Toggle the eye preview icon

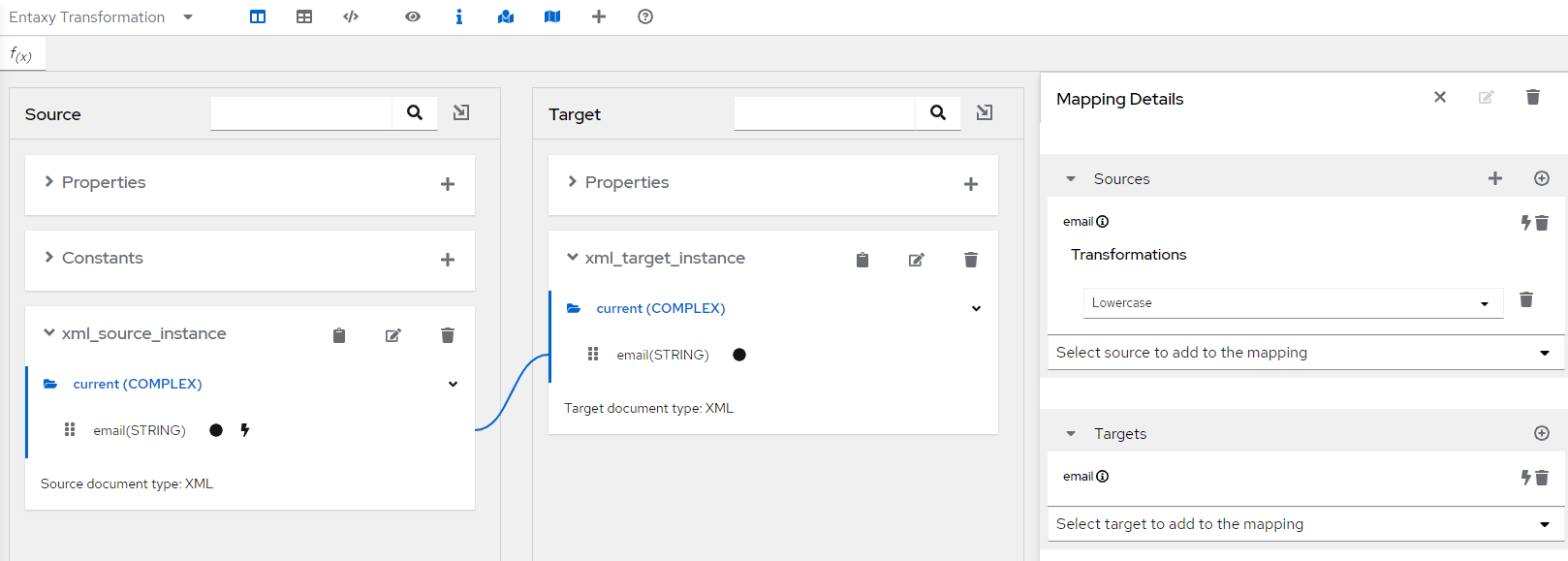click(413, 16)
